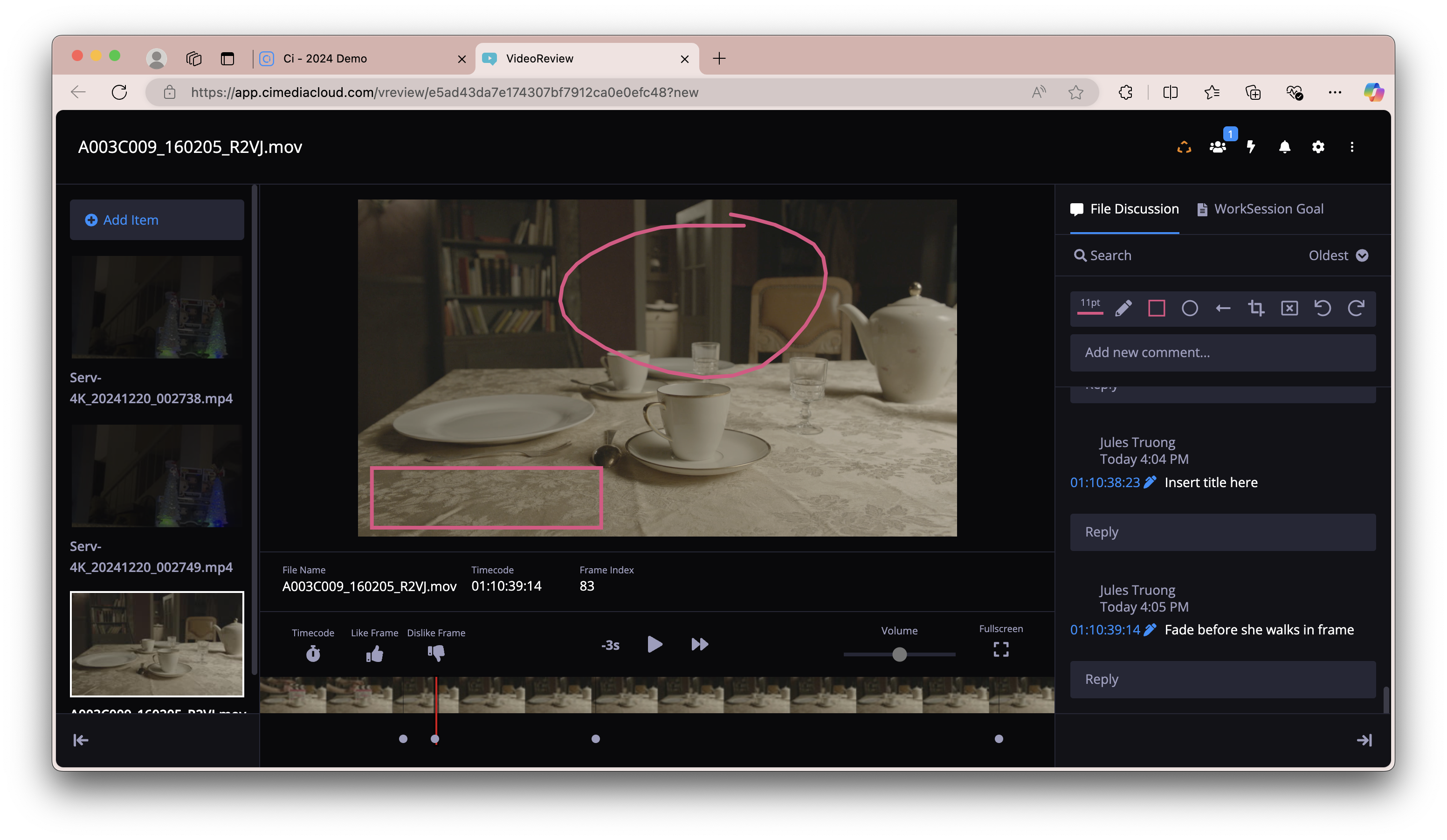This screenshot has height=840, width=1447.
Task: Click Add Item button
Action: coord(157,220)
